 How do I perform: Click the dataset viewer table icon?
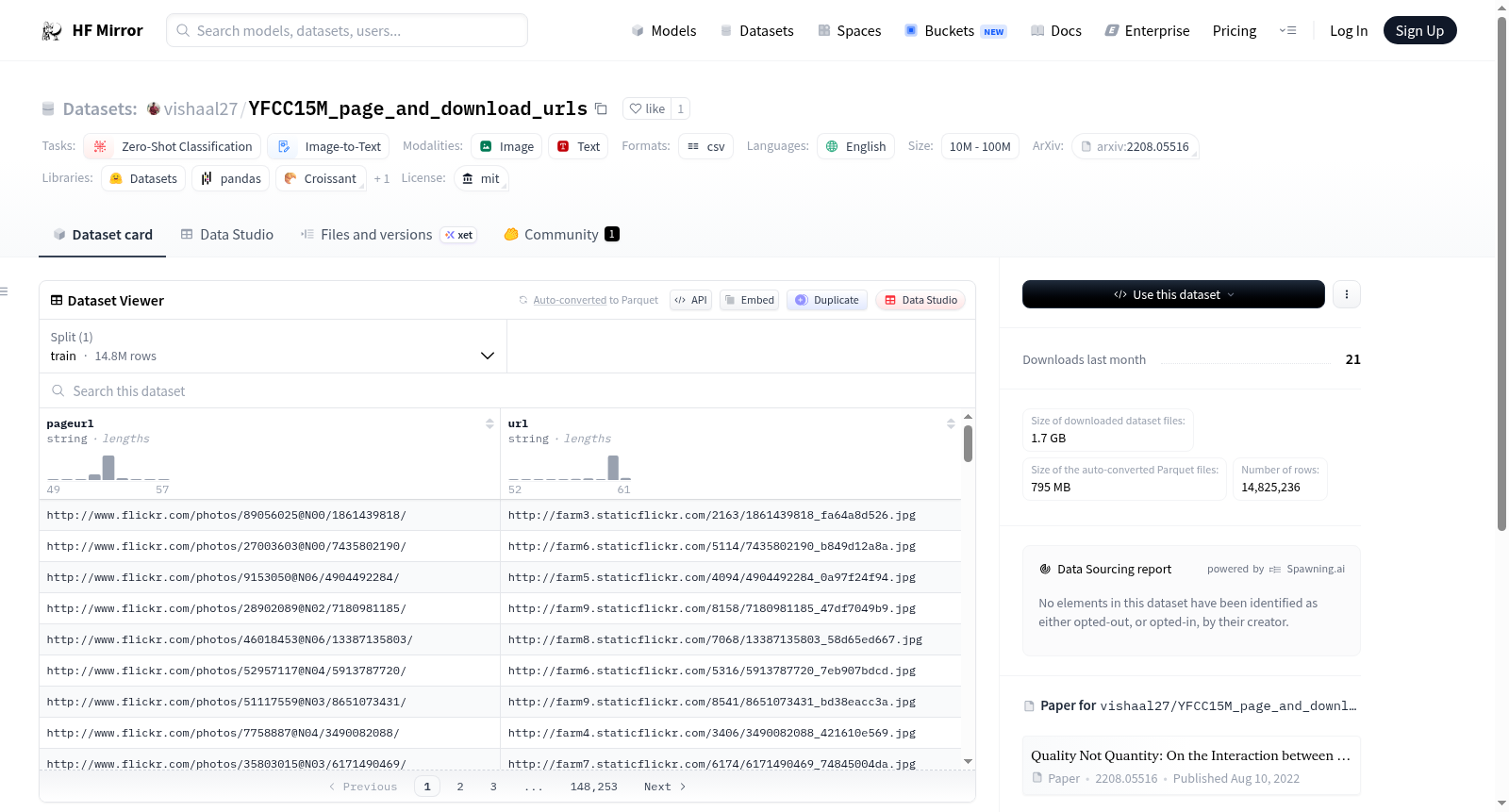[57, 300]
